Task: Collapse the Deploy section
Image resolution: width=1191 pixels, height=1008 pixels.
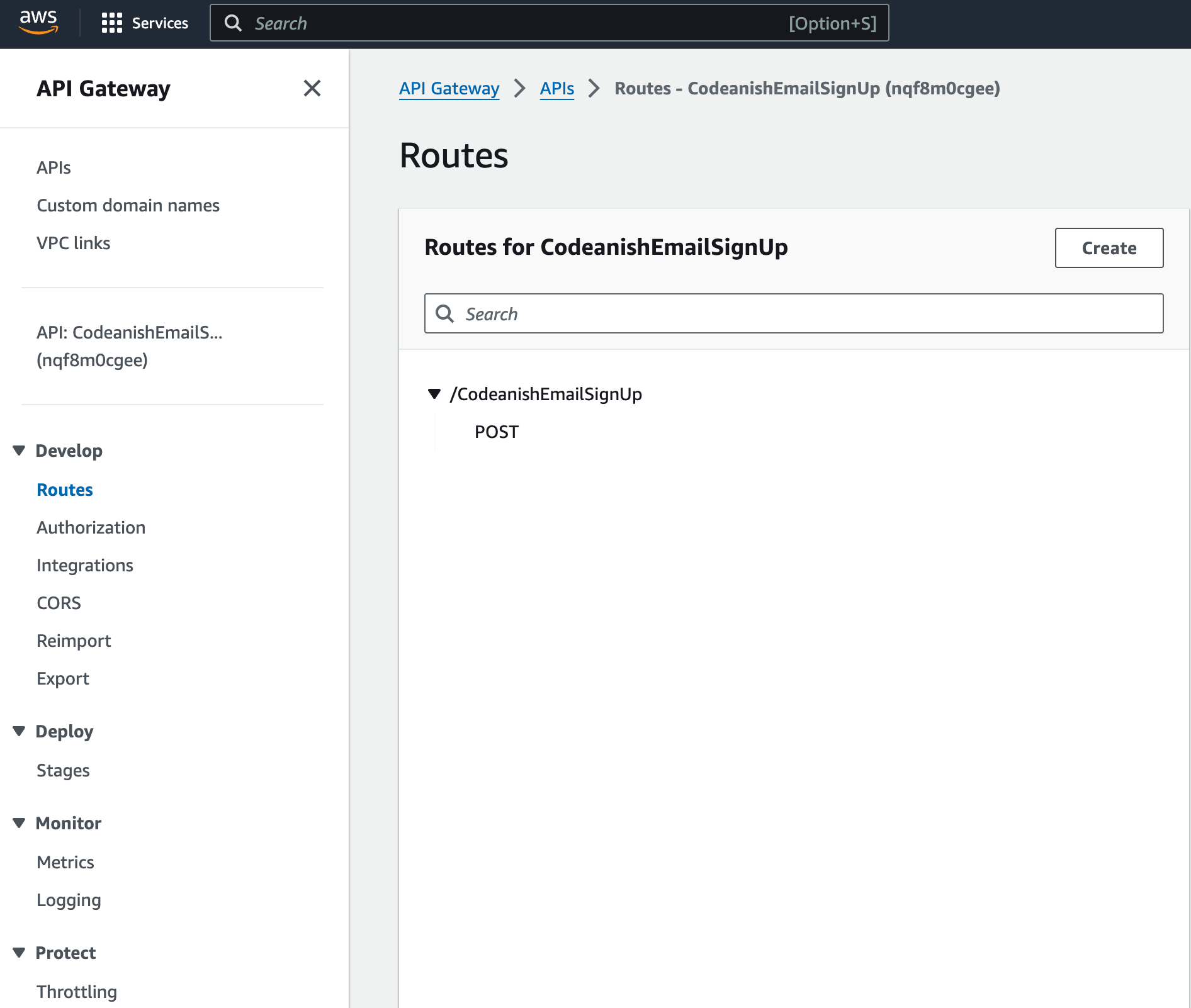Action: [x=19, y=731]
